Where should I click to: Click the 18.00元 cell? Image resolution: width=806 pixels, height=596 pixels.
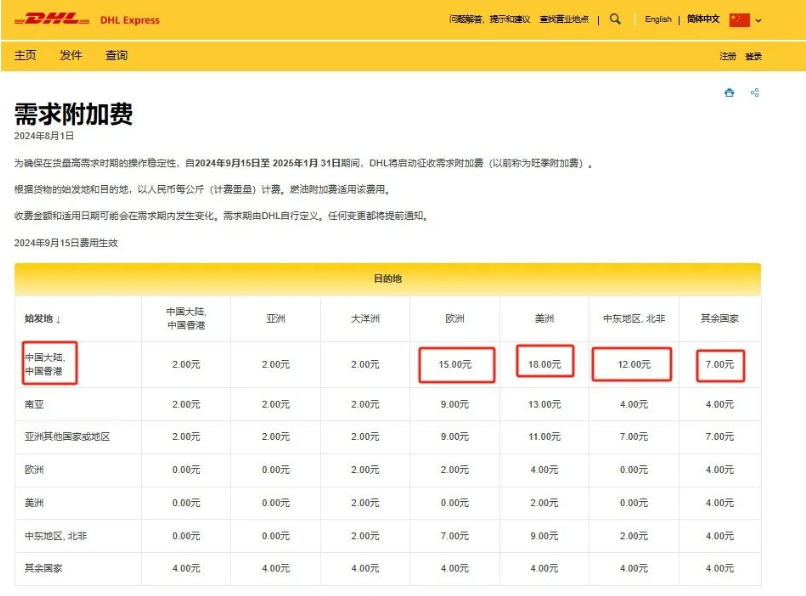coord(544,365)
